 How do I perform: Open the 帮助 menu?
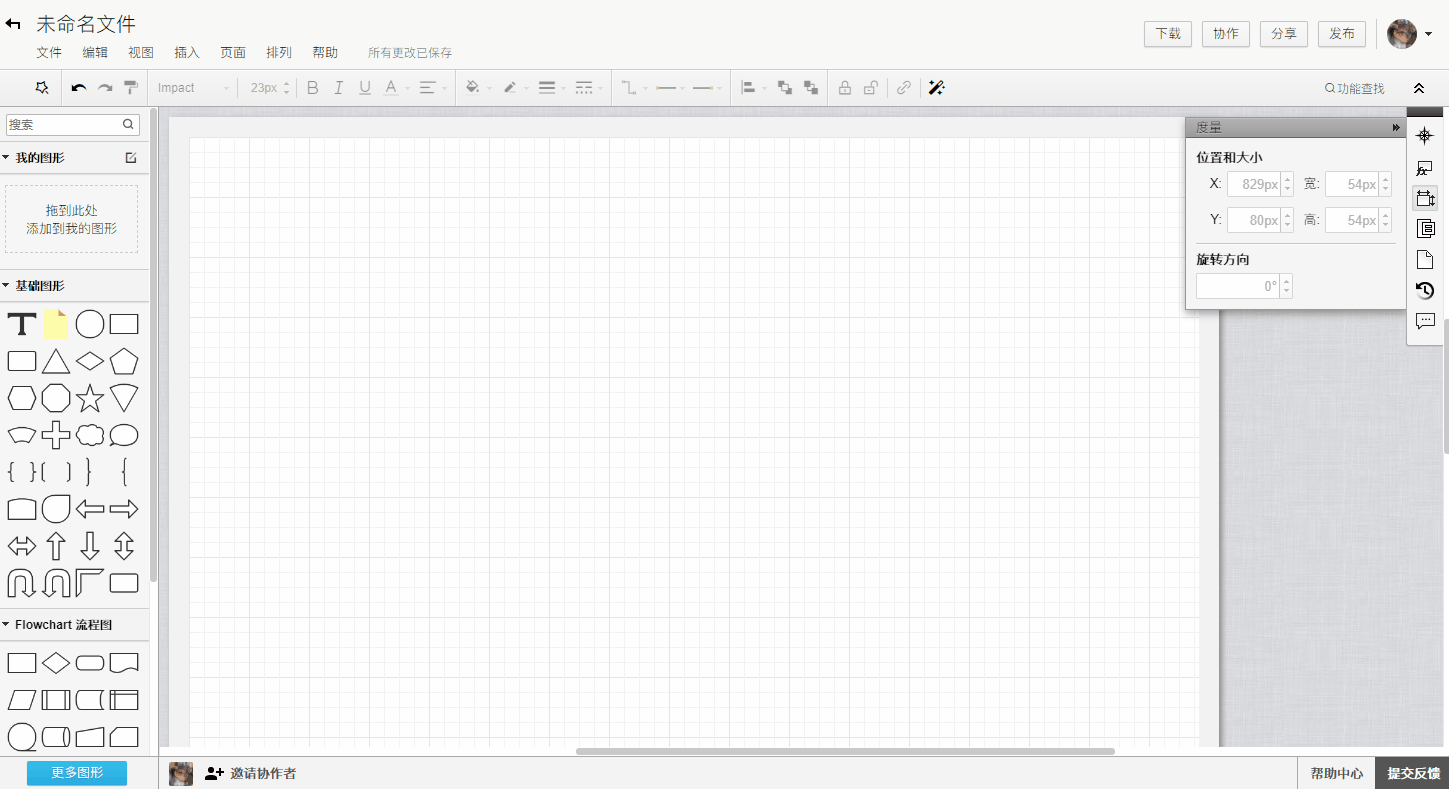click(x=325, y=53)
